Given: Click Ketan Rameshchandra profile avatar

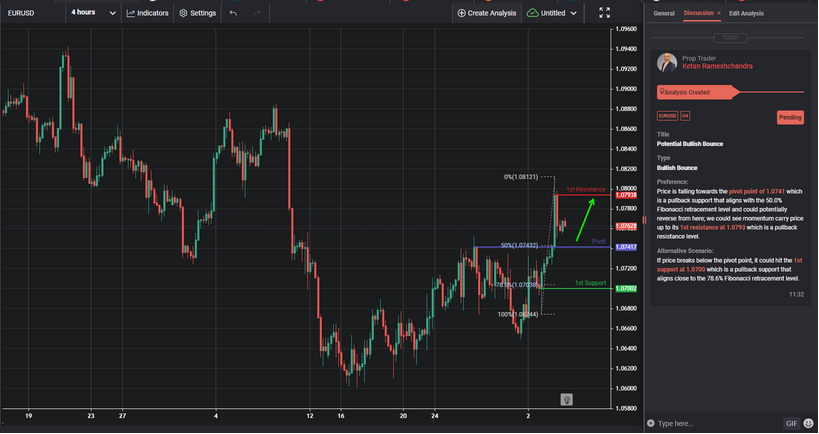Looking at the screenshot, I should coord(667,63).
